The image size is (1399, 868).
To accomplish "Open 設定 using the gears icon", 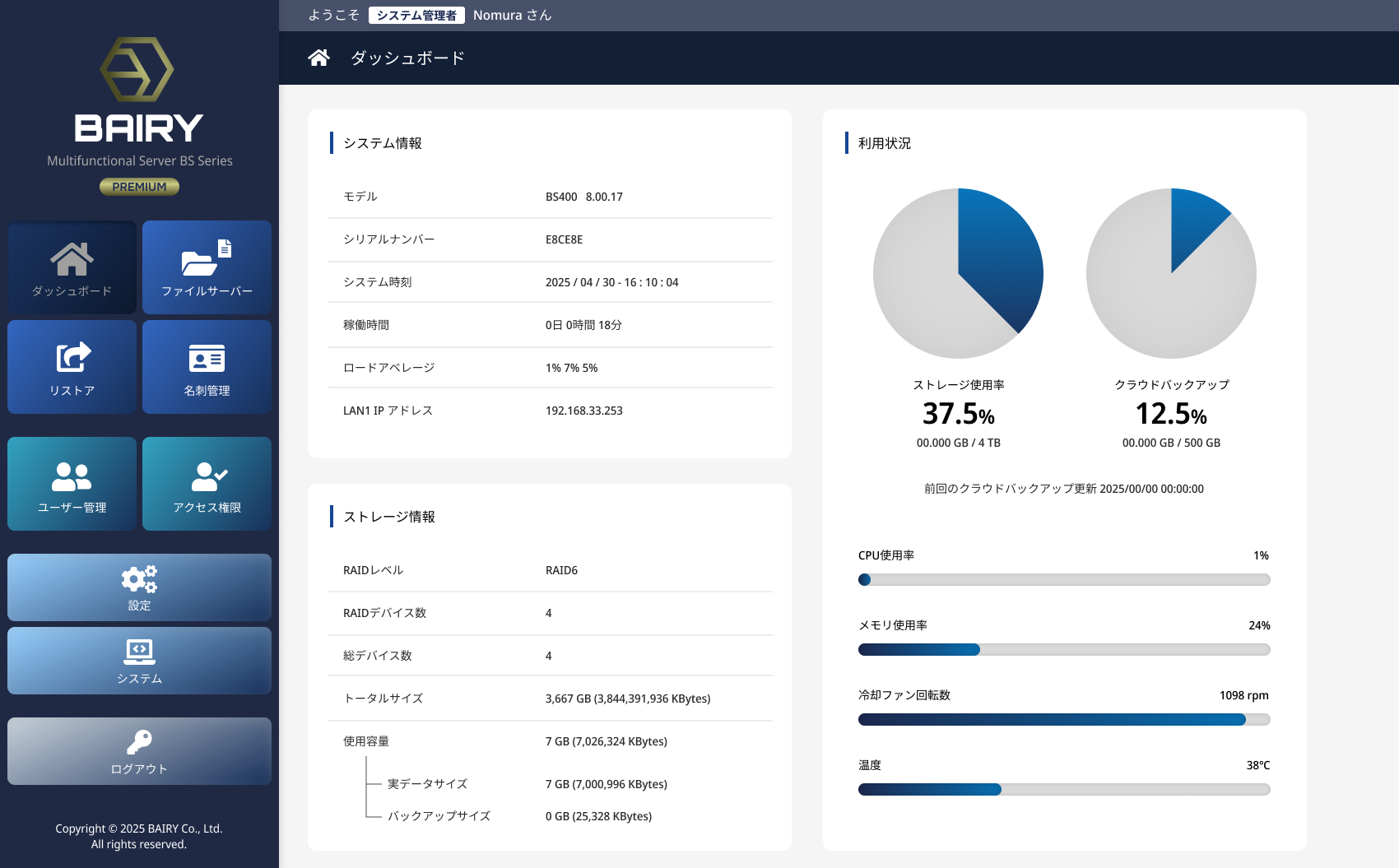I will tap(139, 580).
